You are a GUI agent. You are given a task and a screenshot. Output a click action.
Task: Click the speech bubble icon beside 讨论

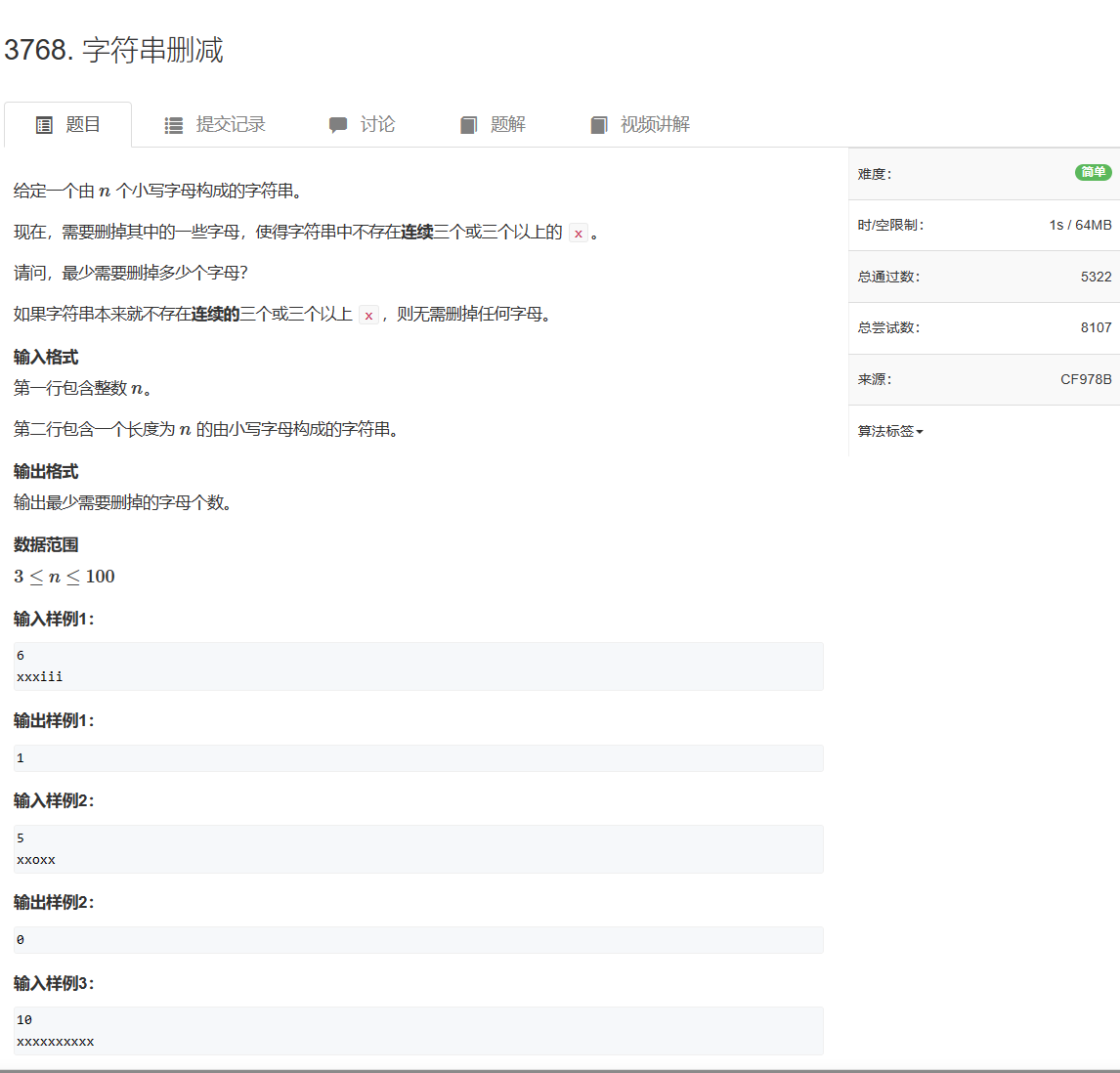tap(338, 125)
